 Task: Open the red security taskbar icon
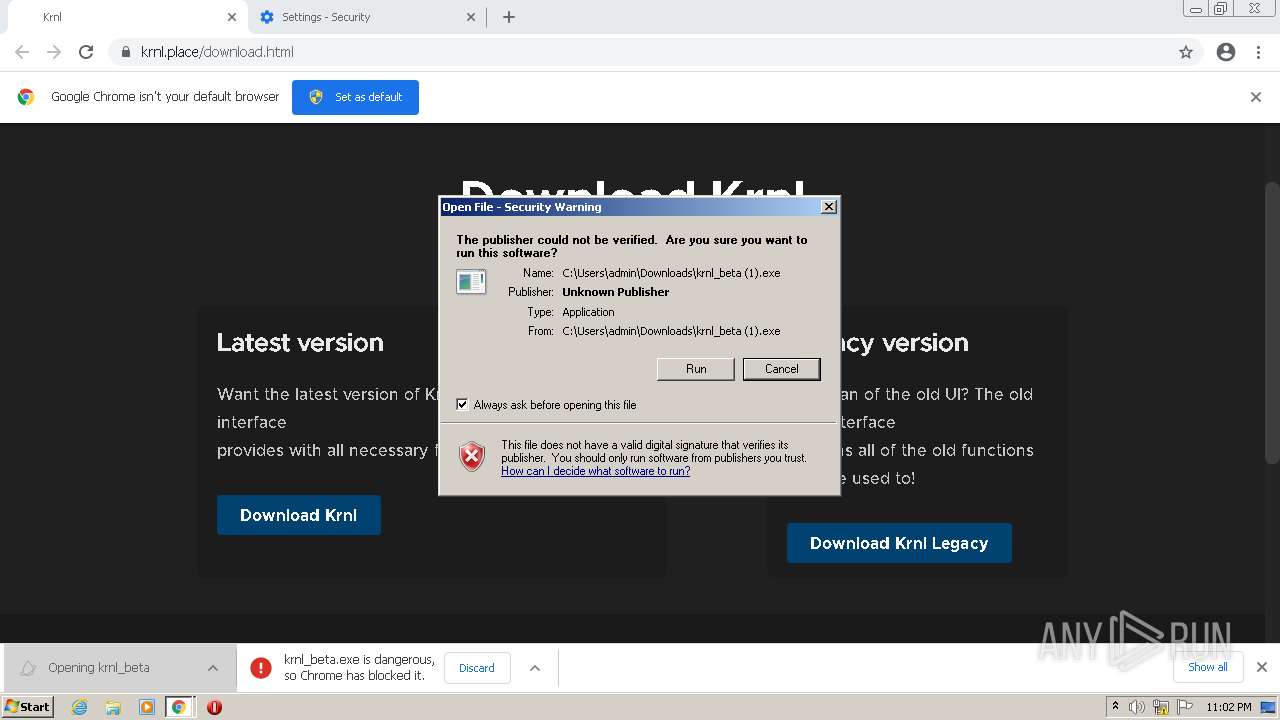(x=214, y=707)
